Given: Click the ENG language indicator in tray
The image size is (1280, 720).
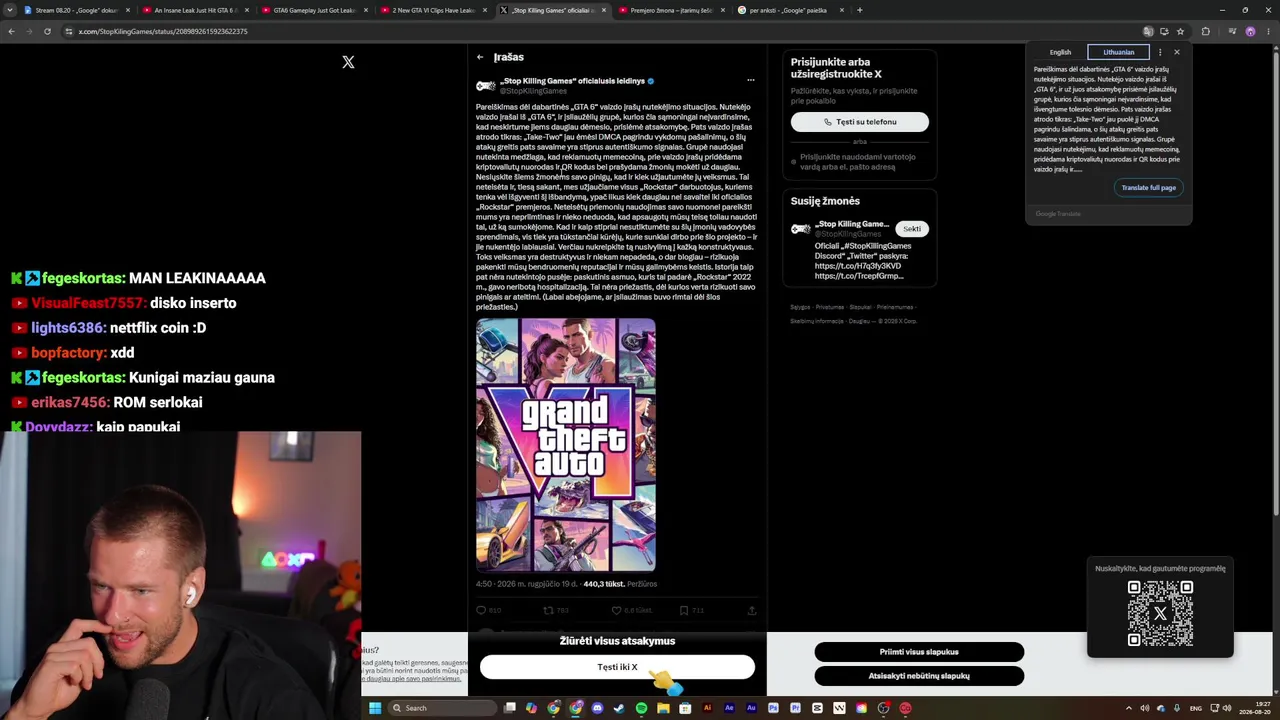Looking at the screenshot, I should coord(1195,708).
